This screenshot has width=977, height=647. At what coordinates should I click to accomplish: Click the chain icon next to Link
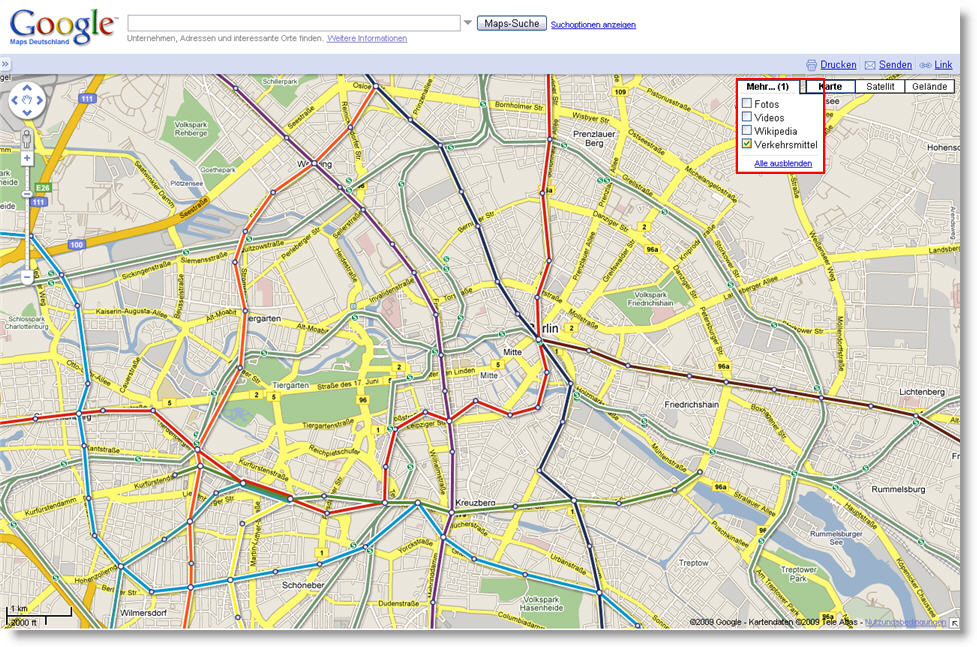pyautogui.click(x=926, y=65)
